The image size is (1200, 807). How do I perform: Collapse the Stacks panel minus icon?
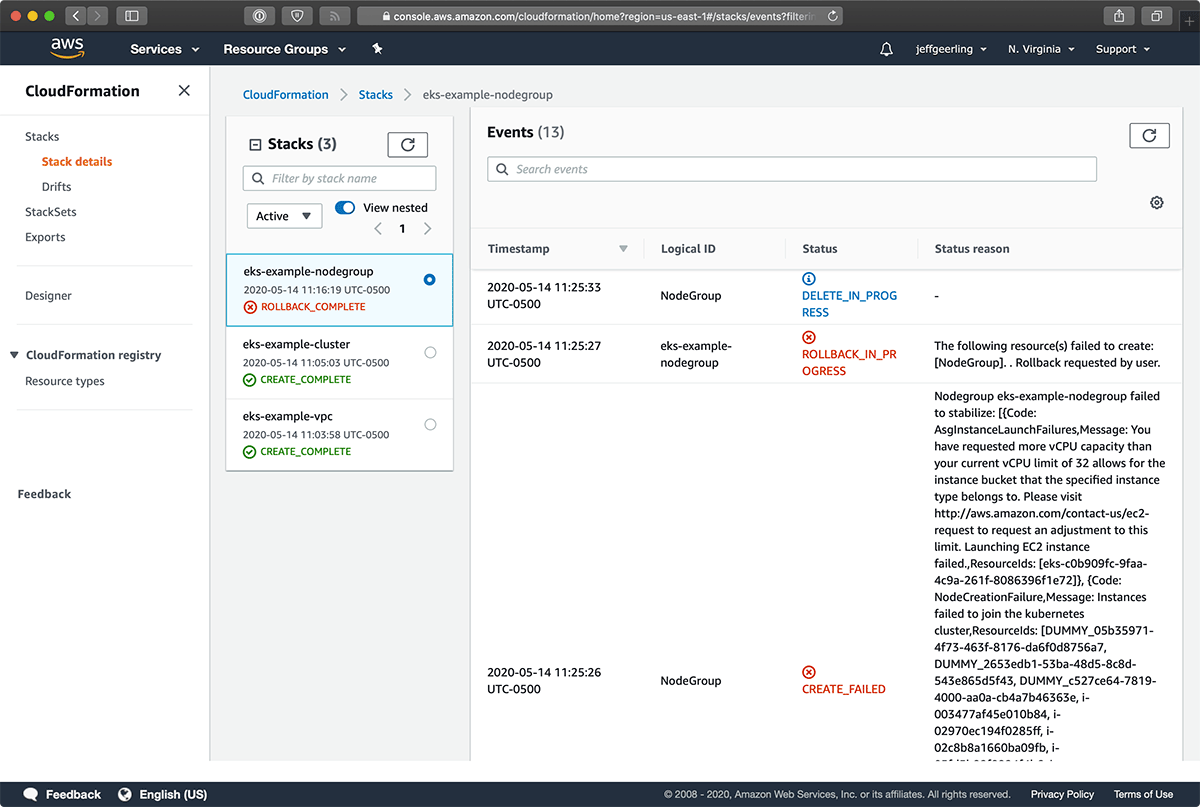[255, 145]
